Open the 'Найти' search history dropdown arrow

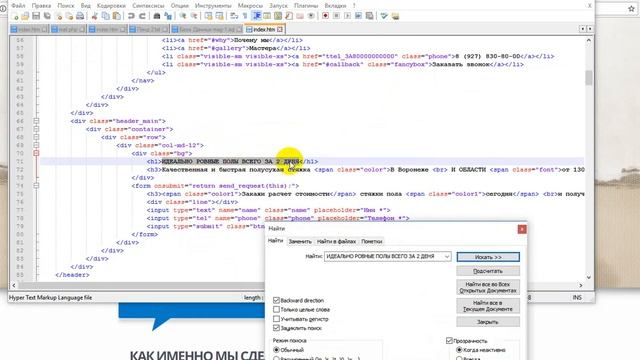pos(447,256)
